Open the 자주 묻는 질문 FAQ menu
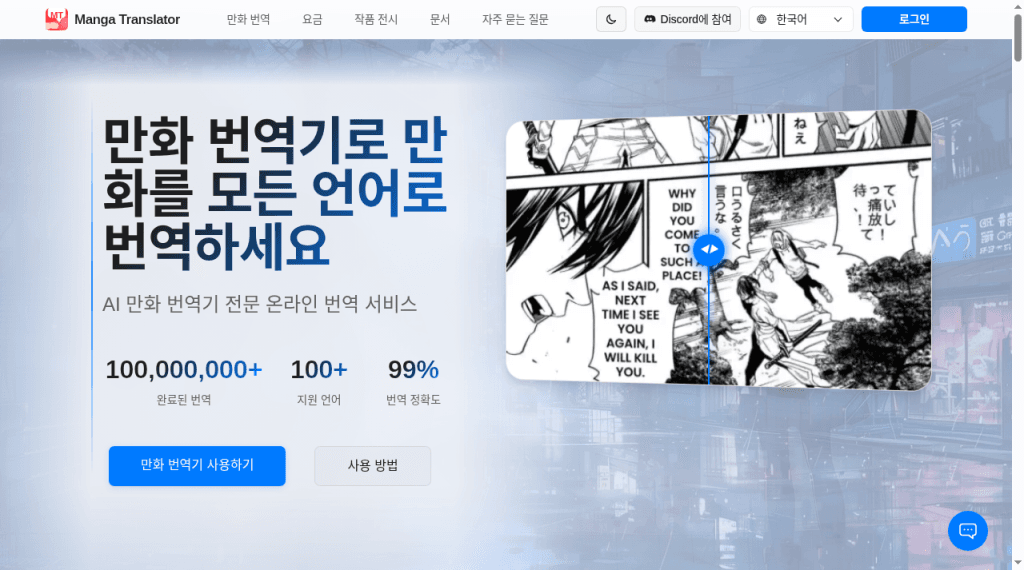The width and height of the screenshot is (1024, 570). point(515,20)
